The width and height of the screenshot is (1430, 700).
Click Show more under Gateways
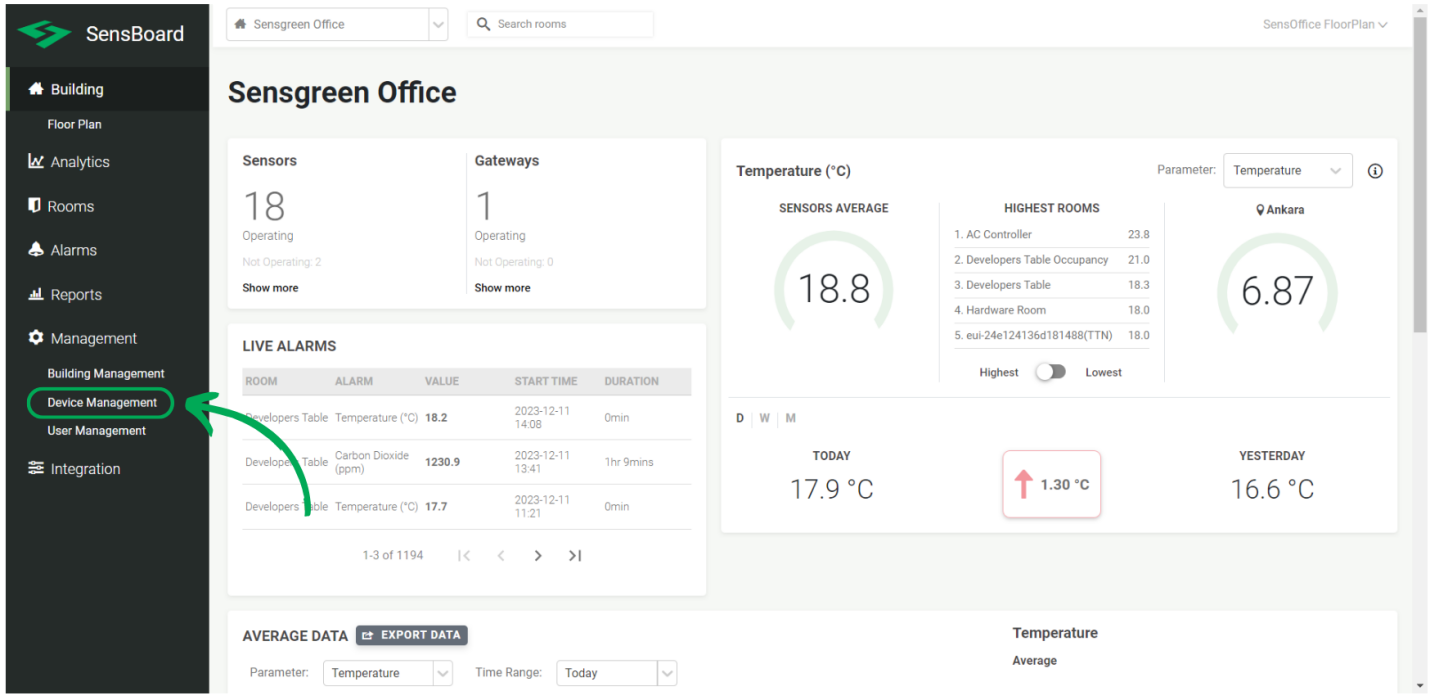tap(502, 288)
